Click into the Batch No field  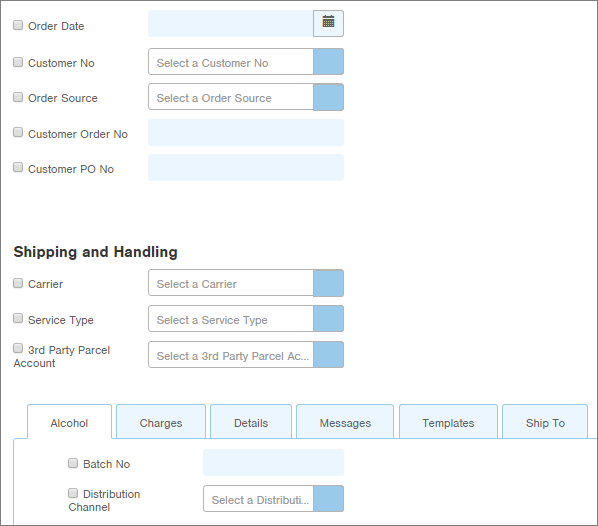coord(273,463)
